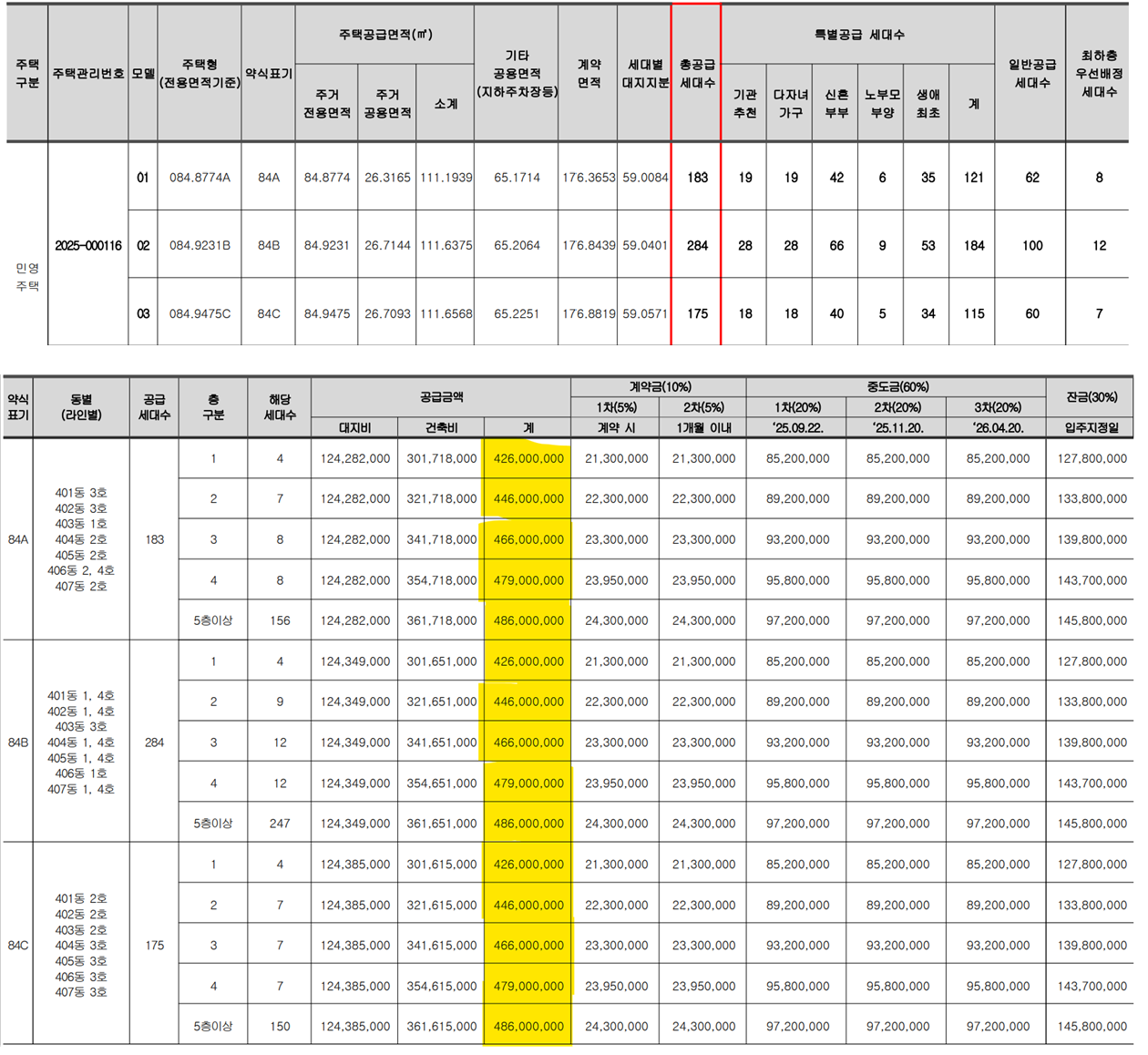1148x1055 pixels.
Task: Click unit count 247 in 84B rows
Action: (x=280, y=824)
